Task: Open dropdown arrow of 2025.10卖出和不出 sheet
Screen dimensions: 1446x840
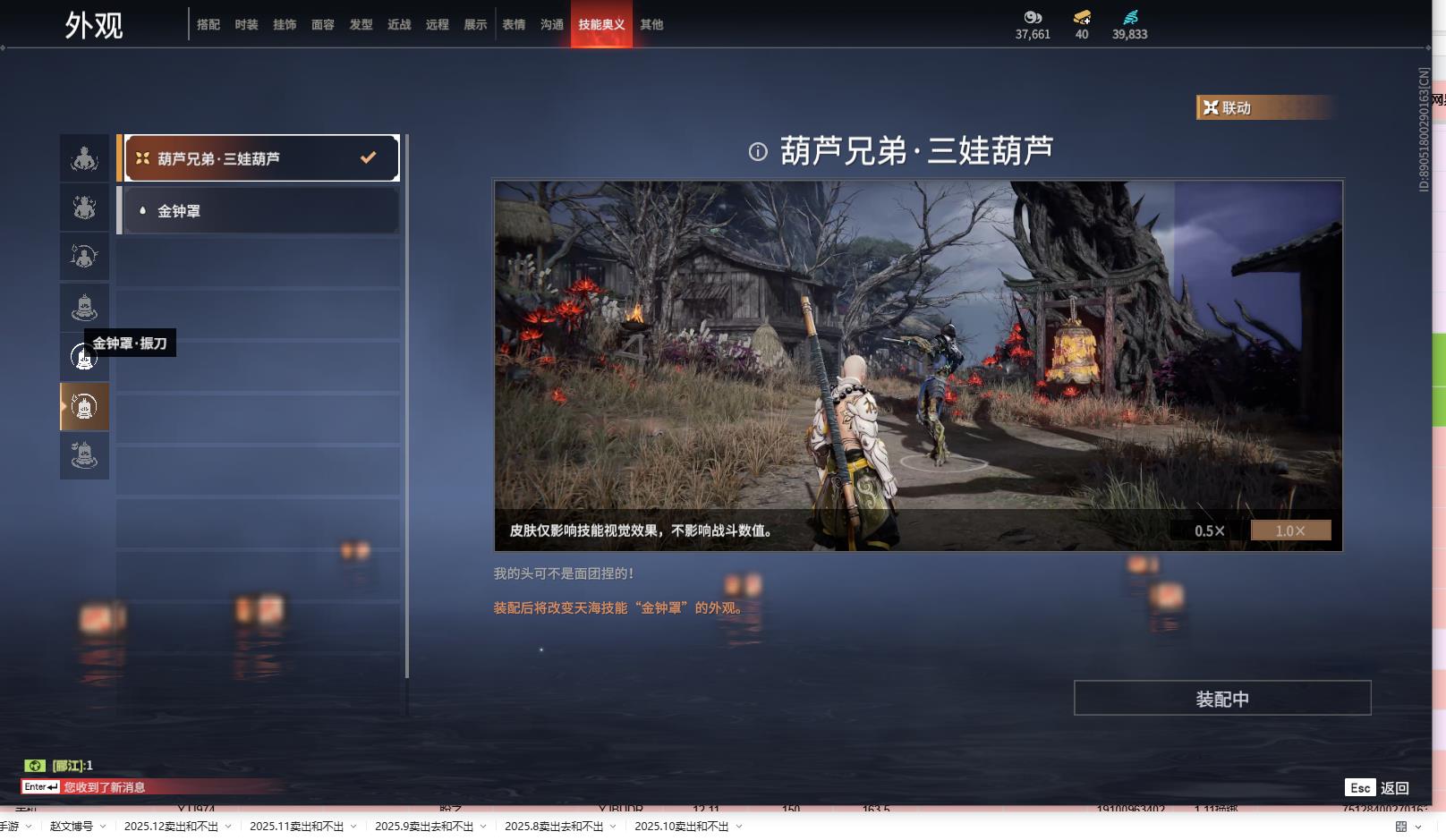Action: 739,827
